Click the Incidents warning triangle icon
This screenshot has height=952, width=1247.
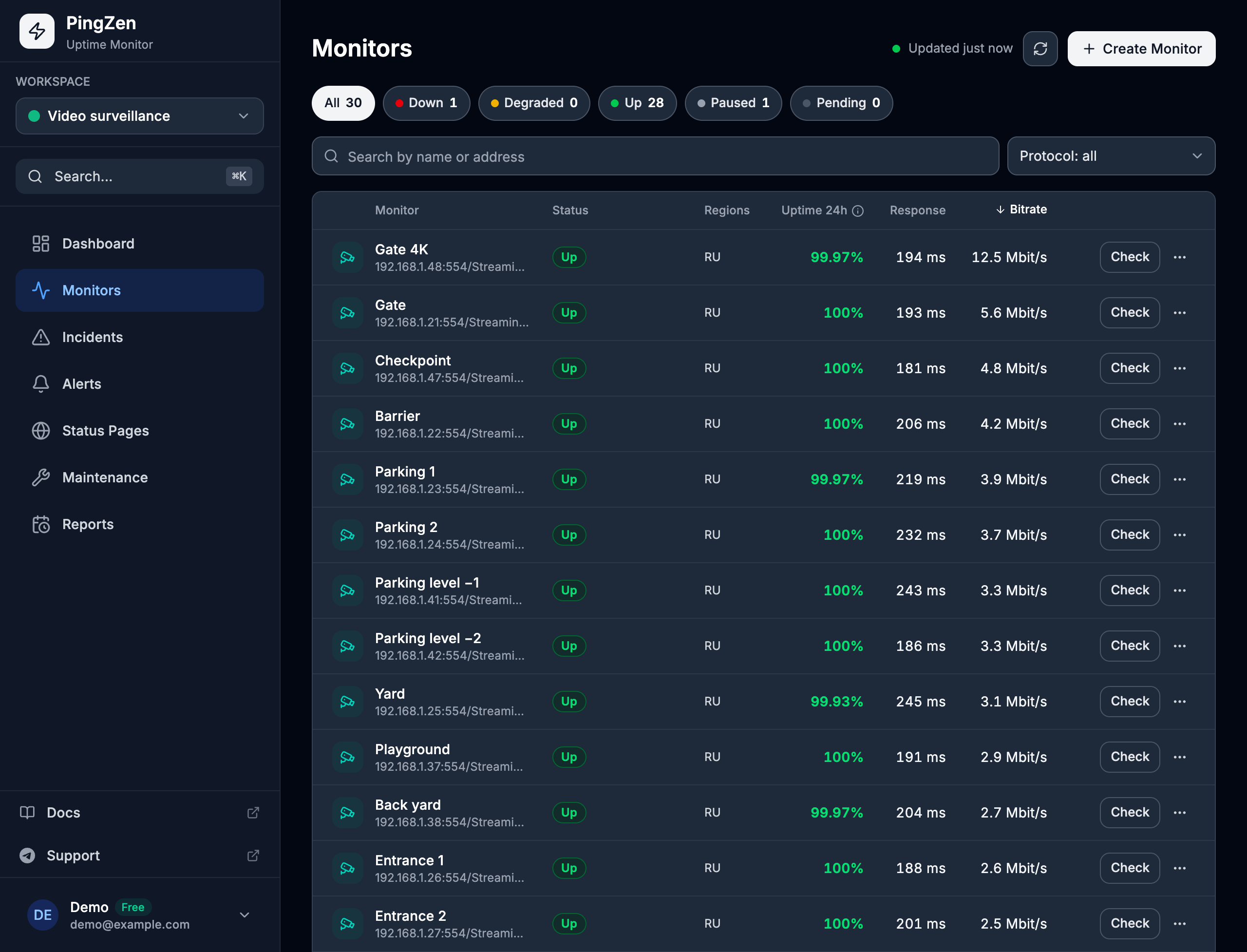[41, 337]
